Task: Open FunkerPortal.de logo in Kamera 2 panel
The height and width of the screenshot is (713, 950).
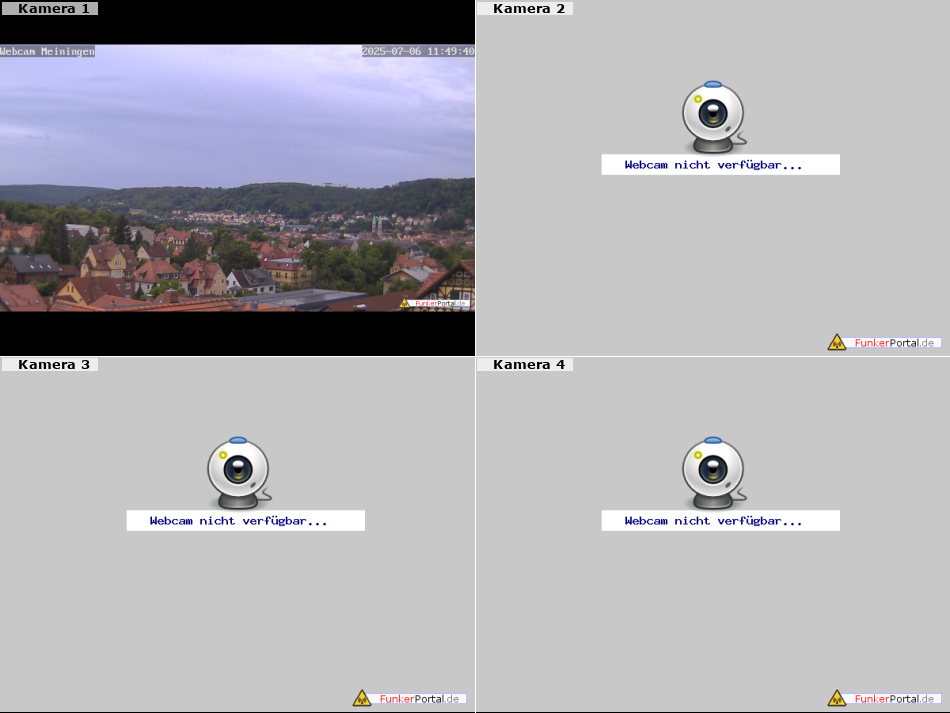Action: pos(885,342)
